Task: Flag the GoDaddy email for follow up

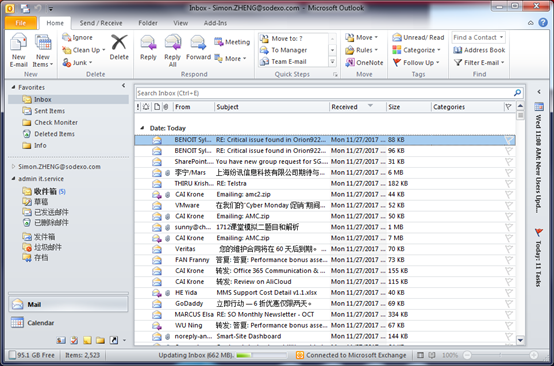Action: pos(508,304)
